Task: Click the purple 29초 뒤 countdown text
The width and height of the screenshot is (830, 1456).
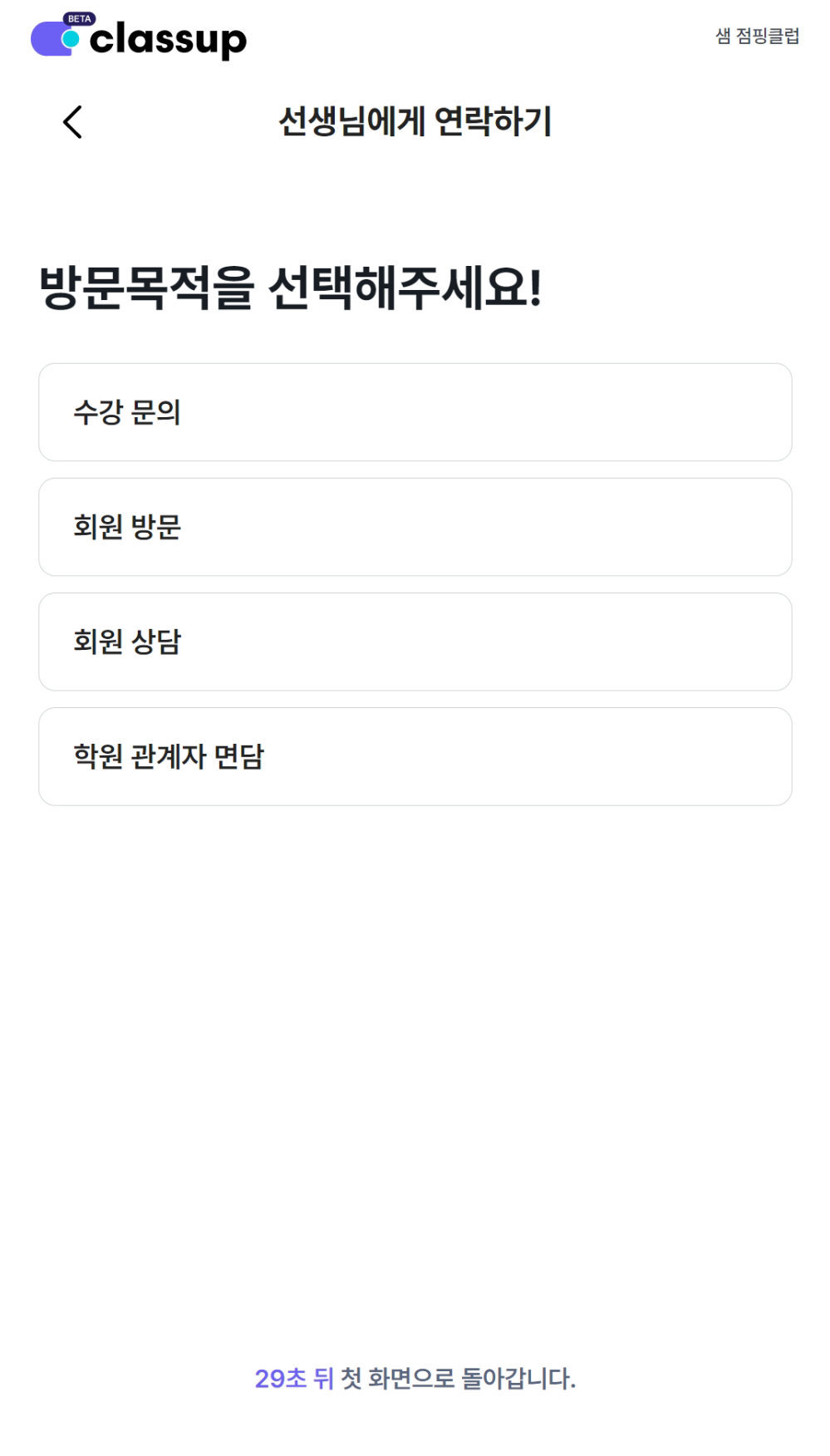Action: click(293, 1379)
